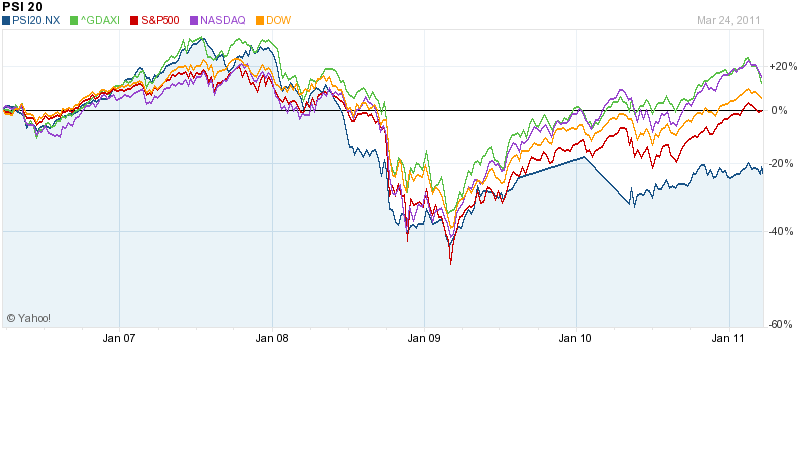Viewport: 800px width, 475px height.
Task: Click the blue PSI20.NX legend color swatch
Action: point(6,21)
